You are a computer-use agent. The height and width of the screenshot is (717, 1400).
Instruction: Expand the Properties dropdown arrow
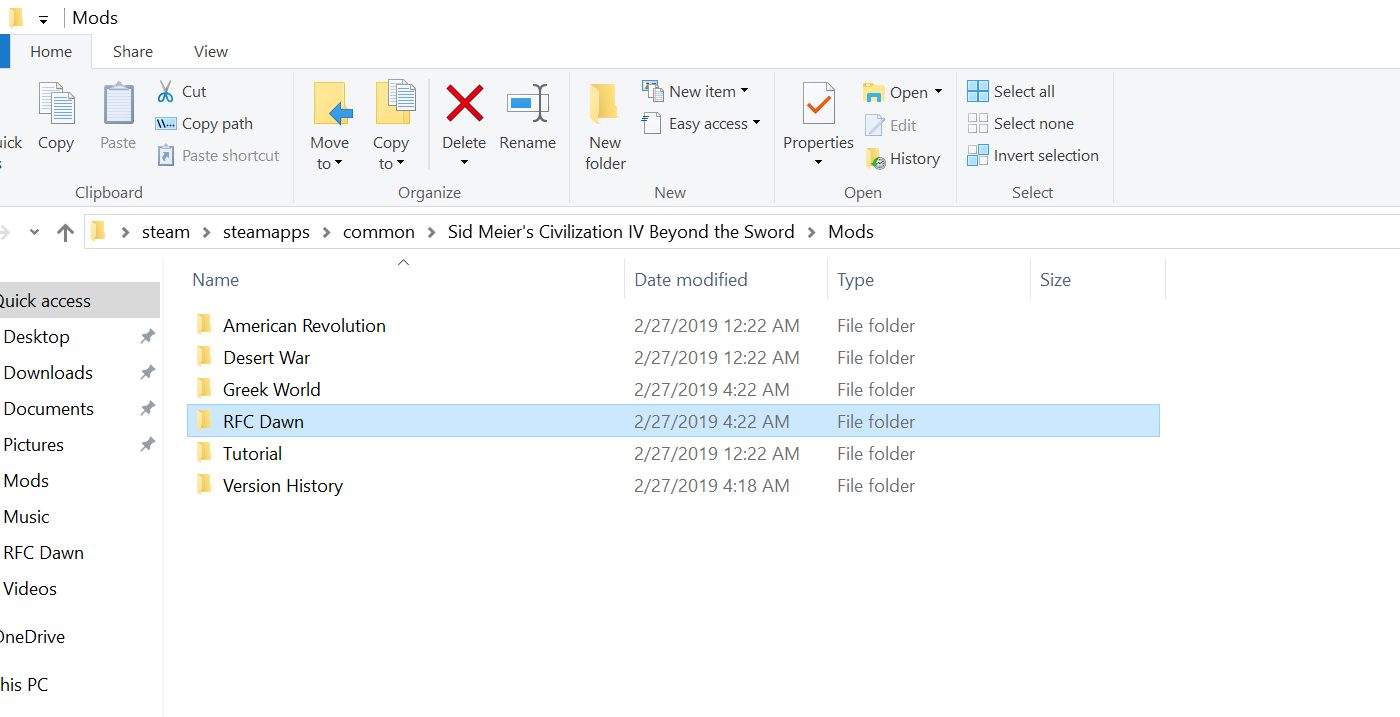[818, 163]
